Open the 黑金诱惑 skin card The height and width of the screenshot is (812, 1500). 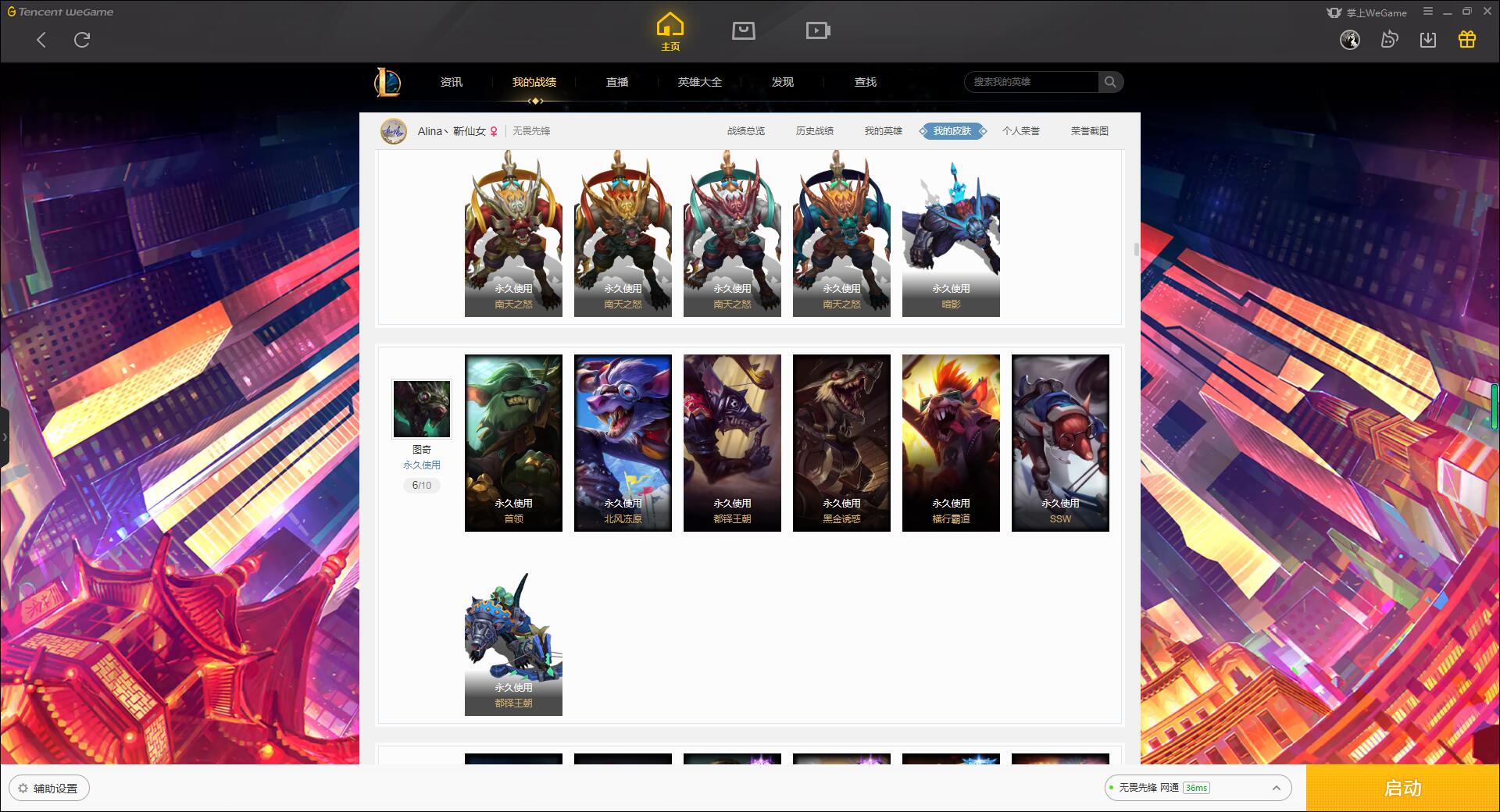click(841, 443)
